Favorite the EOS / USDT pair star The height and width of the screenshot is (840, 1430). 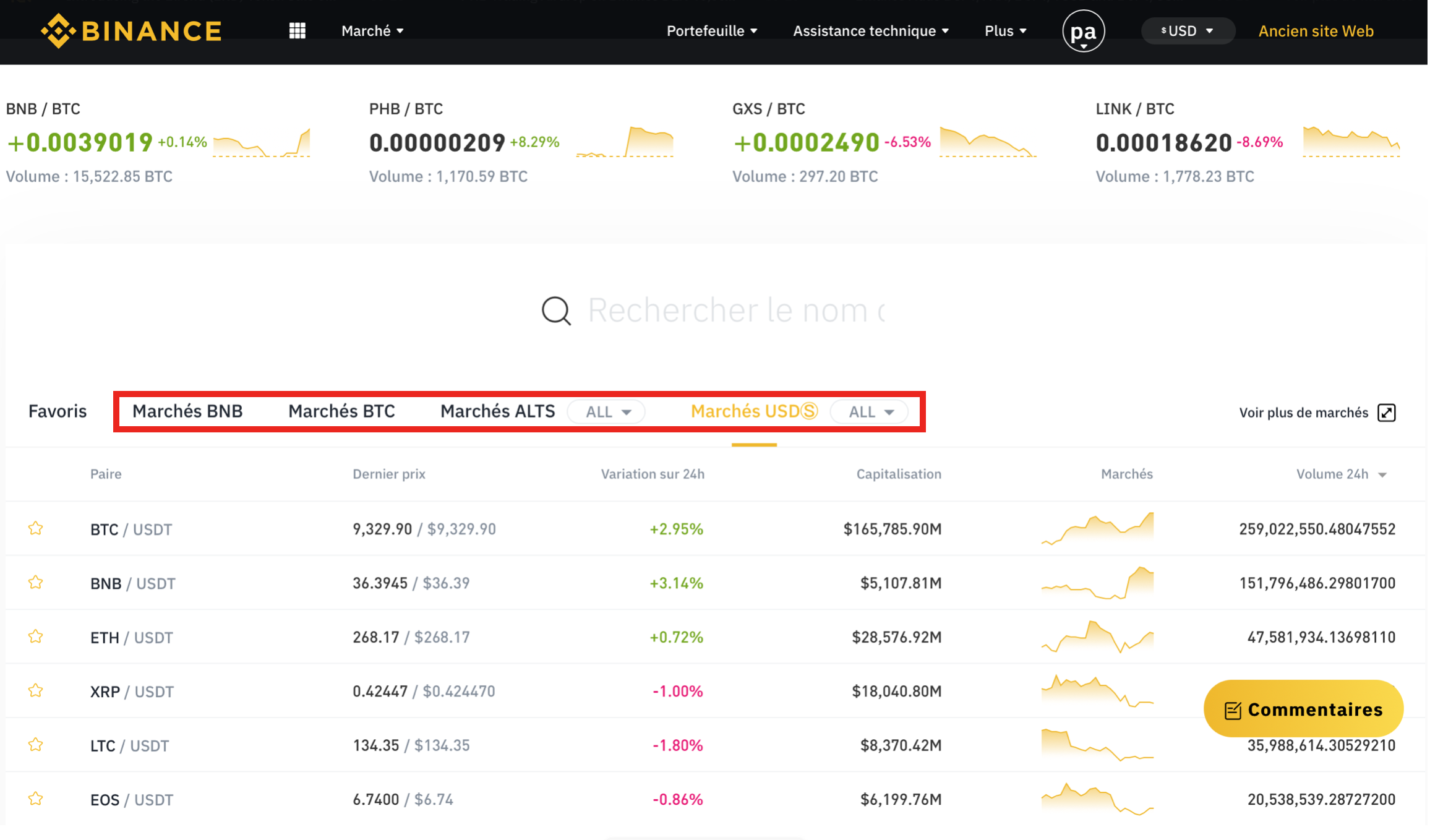pyautogui.click(x=35, y=799)
